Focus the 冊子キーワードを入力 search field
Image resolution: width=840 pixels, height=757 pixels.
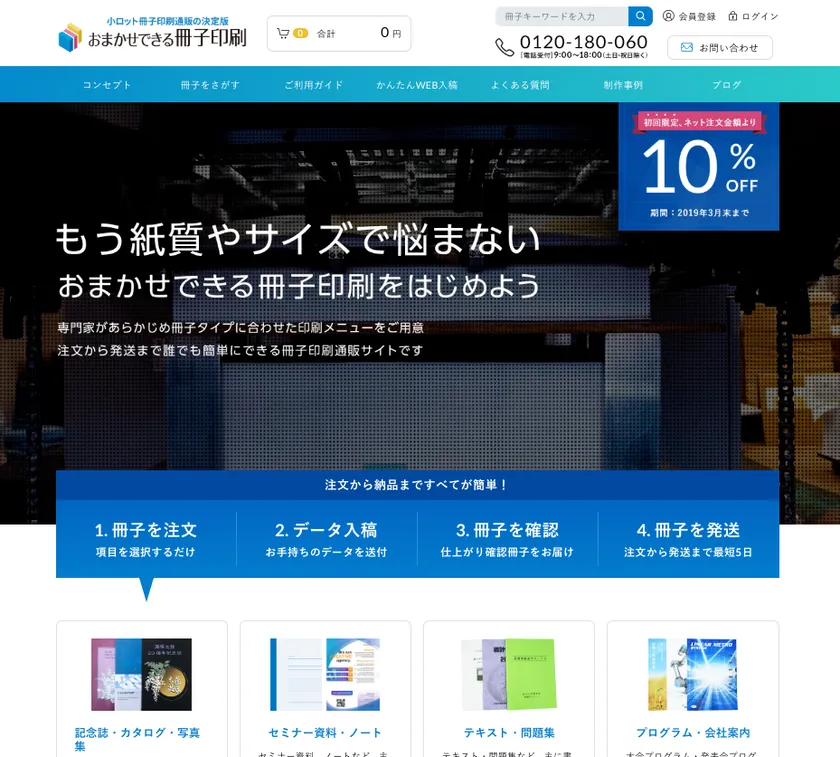tap(561, 16)
